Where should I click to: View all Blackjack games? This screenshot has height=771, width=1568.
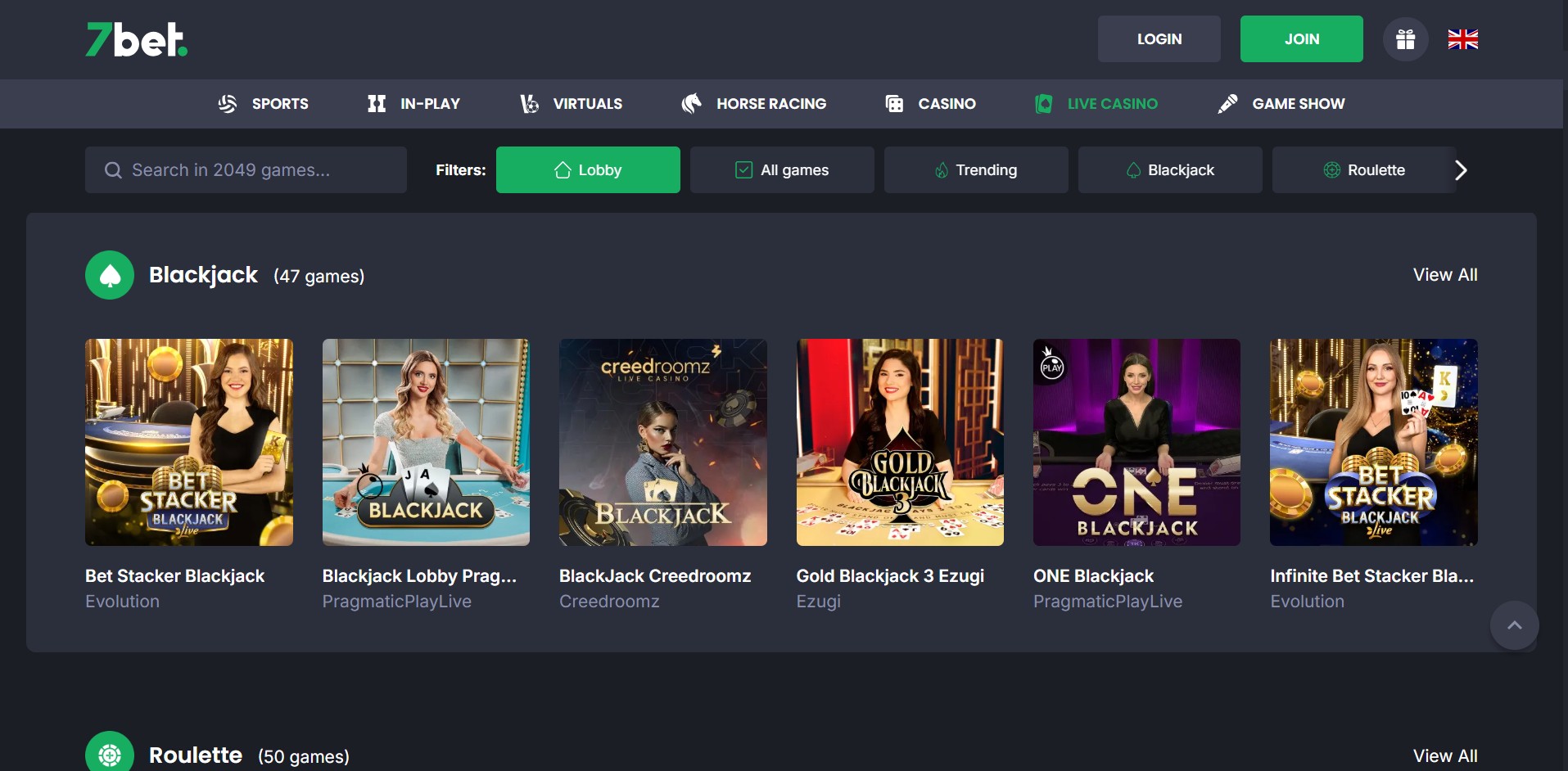pos(1445,275)
